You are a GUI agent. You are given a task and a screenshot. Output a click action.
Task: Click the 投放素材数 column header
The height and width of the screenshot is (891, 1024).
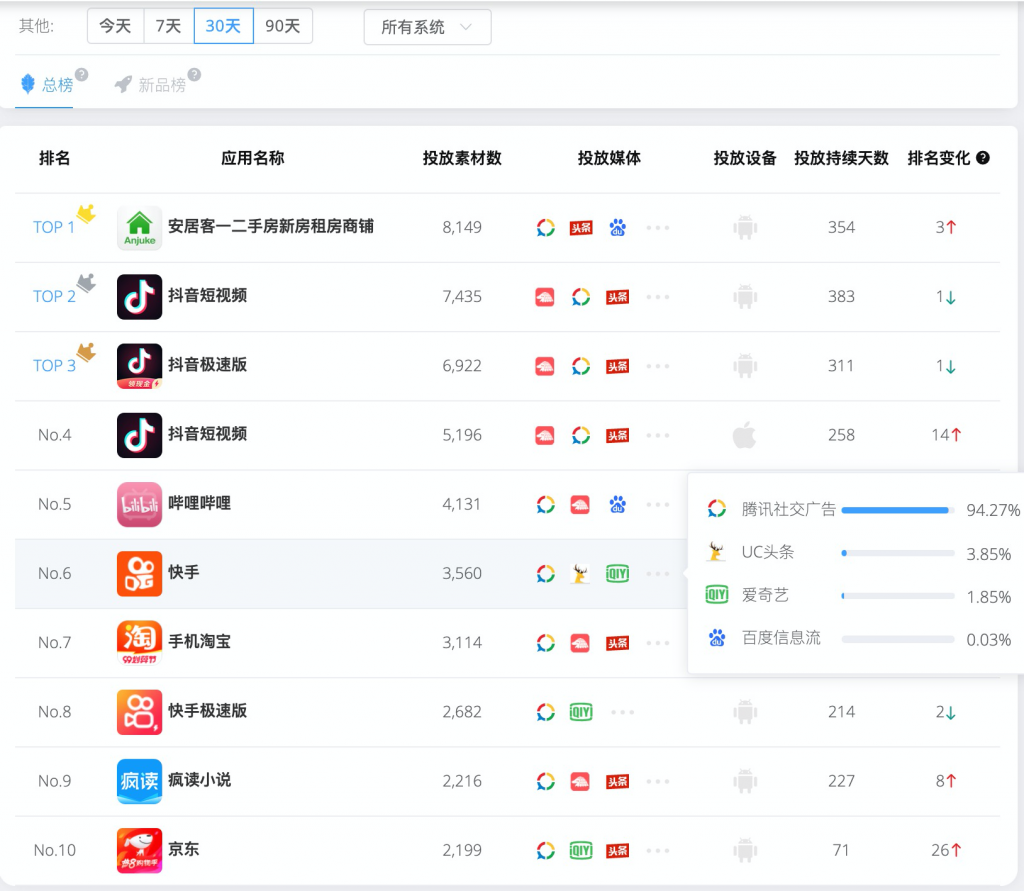click(x=462, y=158)
